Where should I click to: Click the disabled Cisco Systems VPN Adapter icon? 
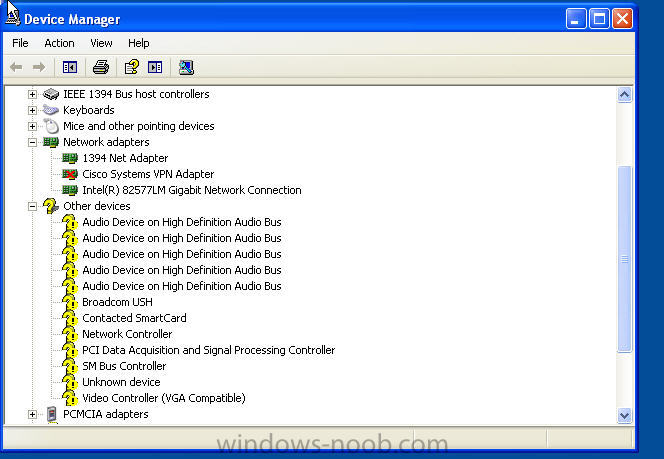pos(70,174)
